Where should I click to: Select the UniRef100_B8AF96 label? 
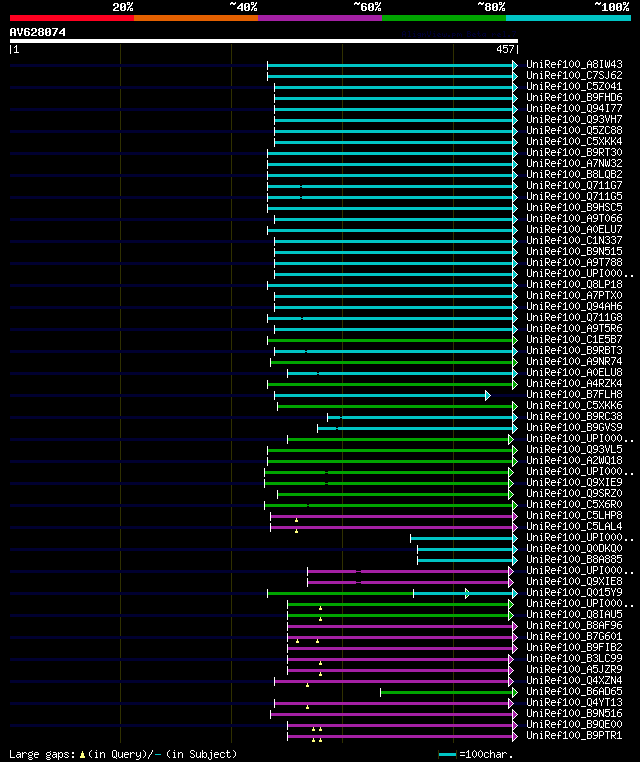coord(574,625)
